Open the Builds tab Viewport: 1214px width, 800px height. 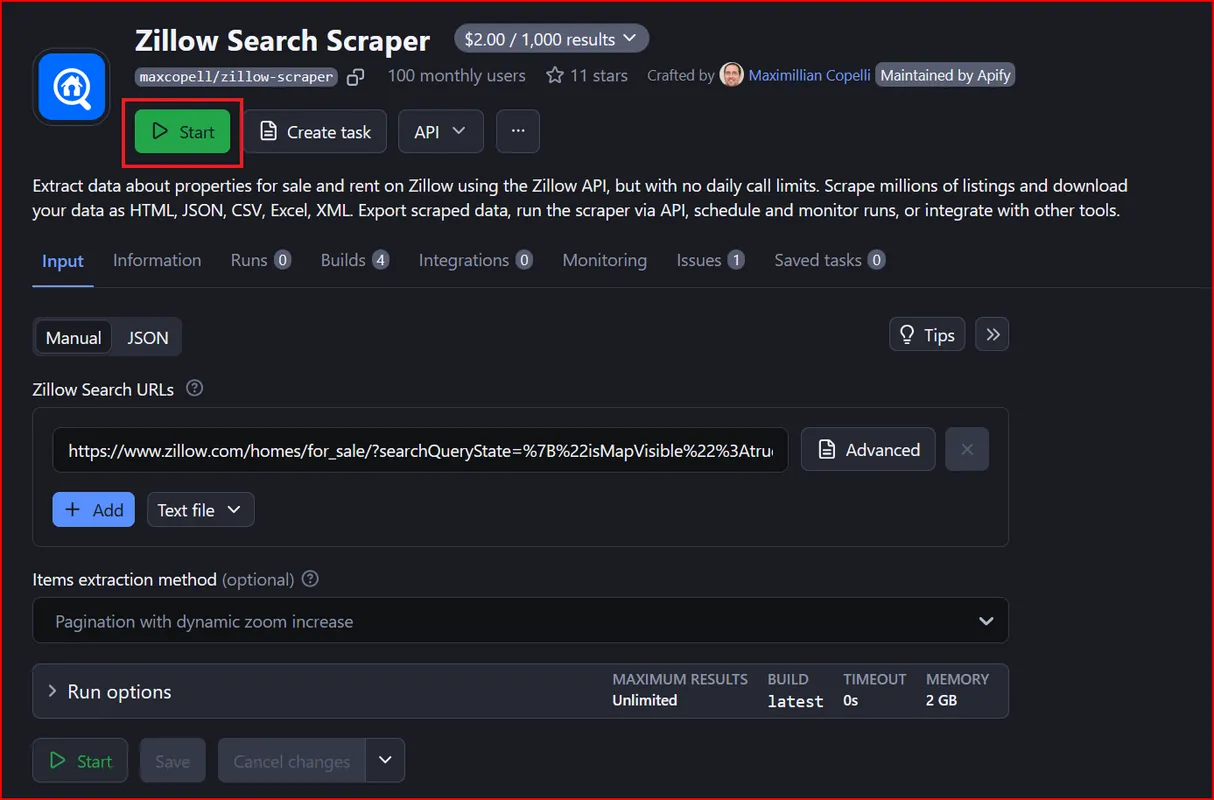pyautogui.click(x=355, y=260)
